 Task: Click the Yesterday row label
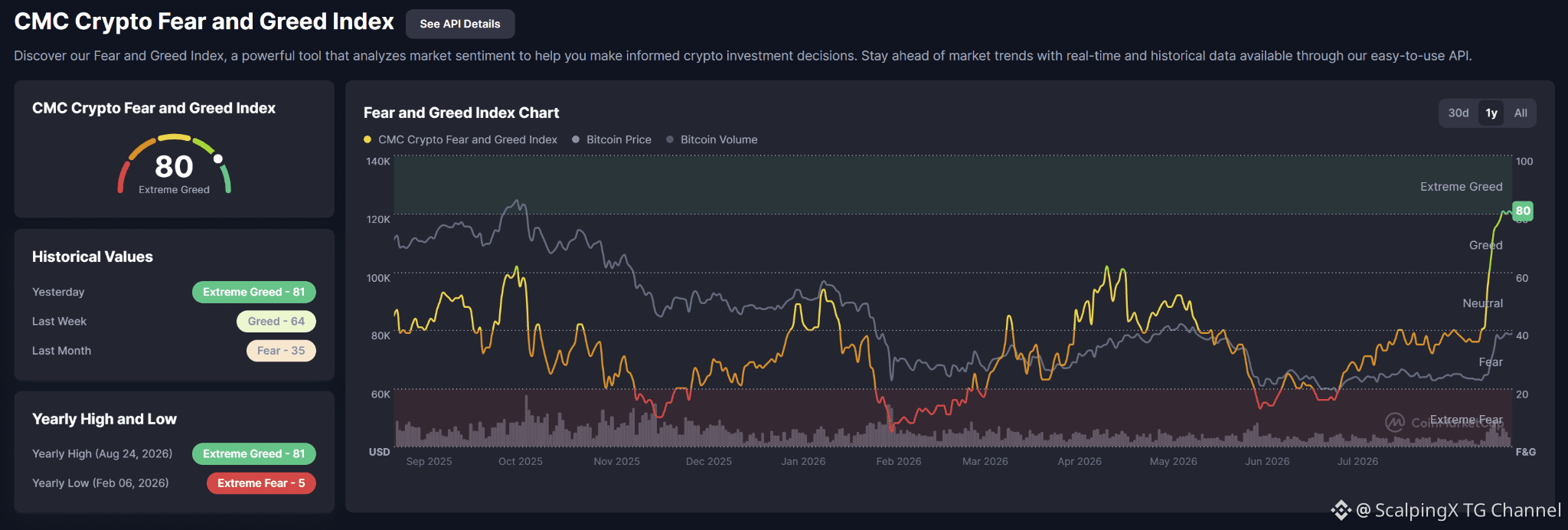[x=58, y=292]
